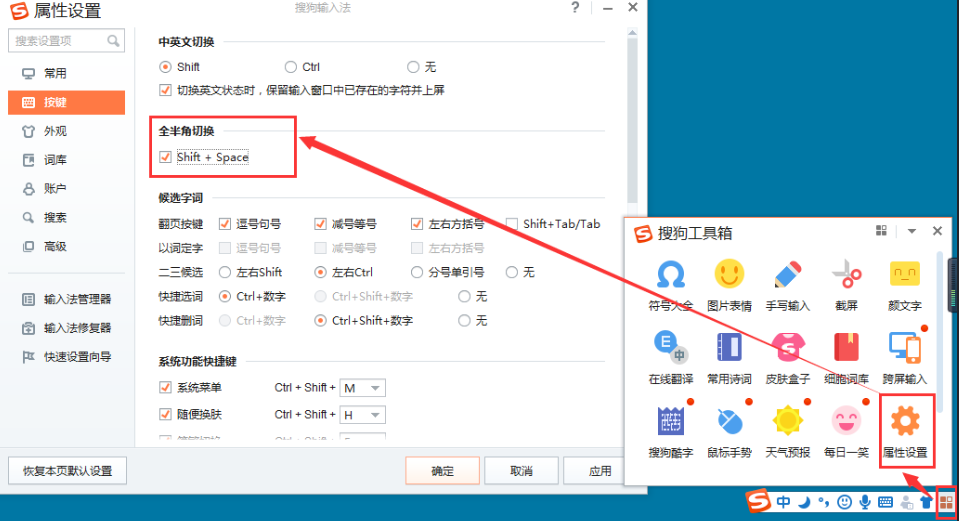Screen dimensions: 959x521
Task: Toggle punctuation icon on IME bar
Action: point(824,503)
